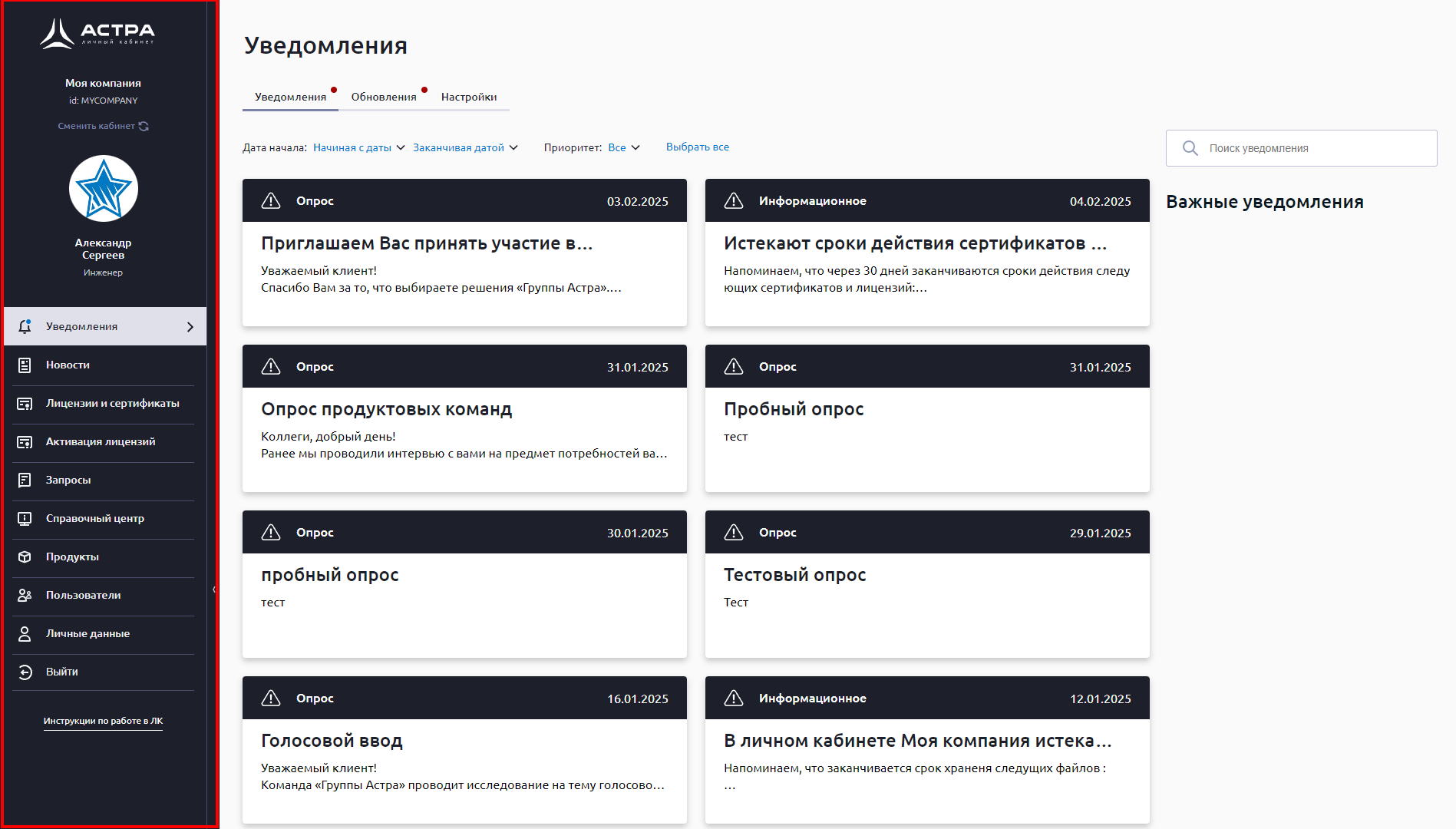Click the Help center (Справочный центр) icon
This screenshot has height=829, width=1456.
point(25,519)
